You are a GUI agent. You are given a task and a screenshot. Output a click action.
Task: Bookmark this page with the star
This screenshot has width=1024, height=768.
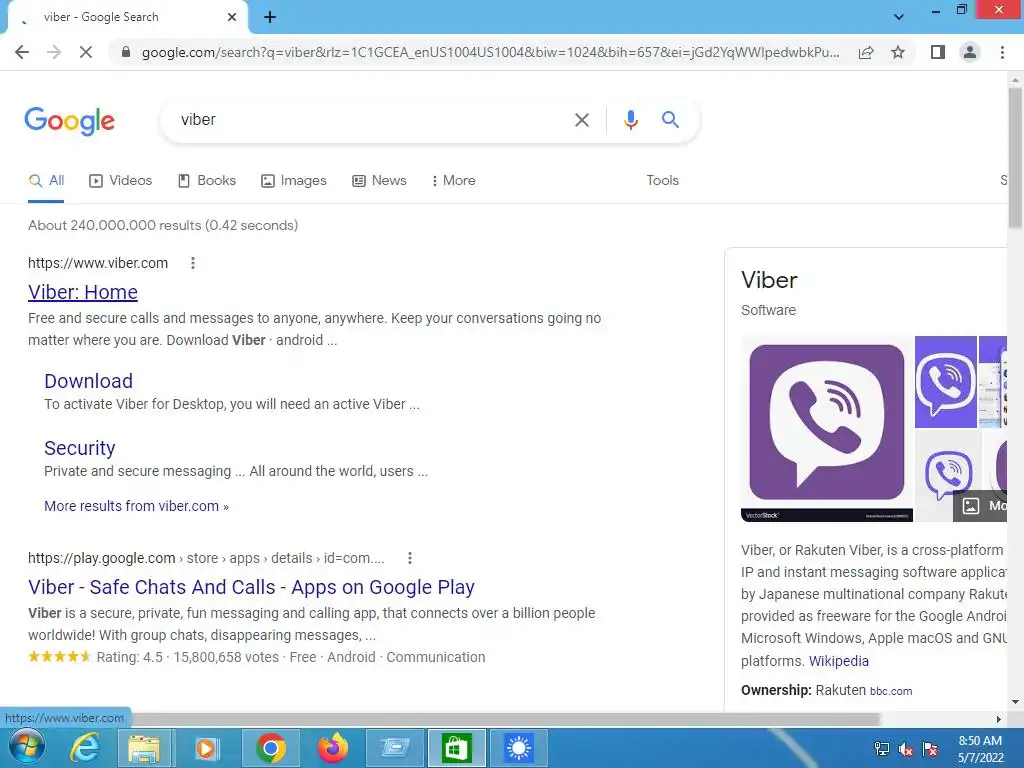click(x=898, y=52)
